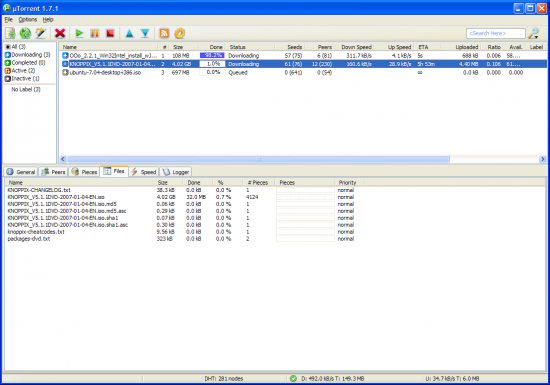The height and width of the screenshot is (385, 550).
Task: Select the Downloading (3) category
Action: click(27, 55)
